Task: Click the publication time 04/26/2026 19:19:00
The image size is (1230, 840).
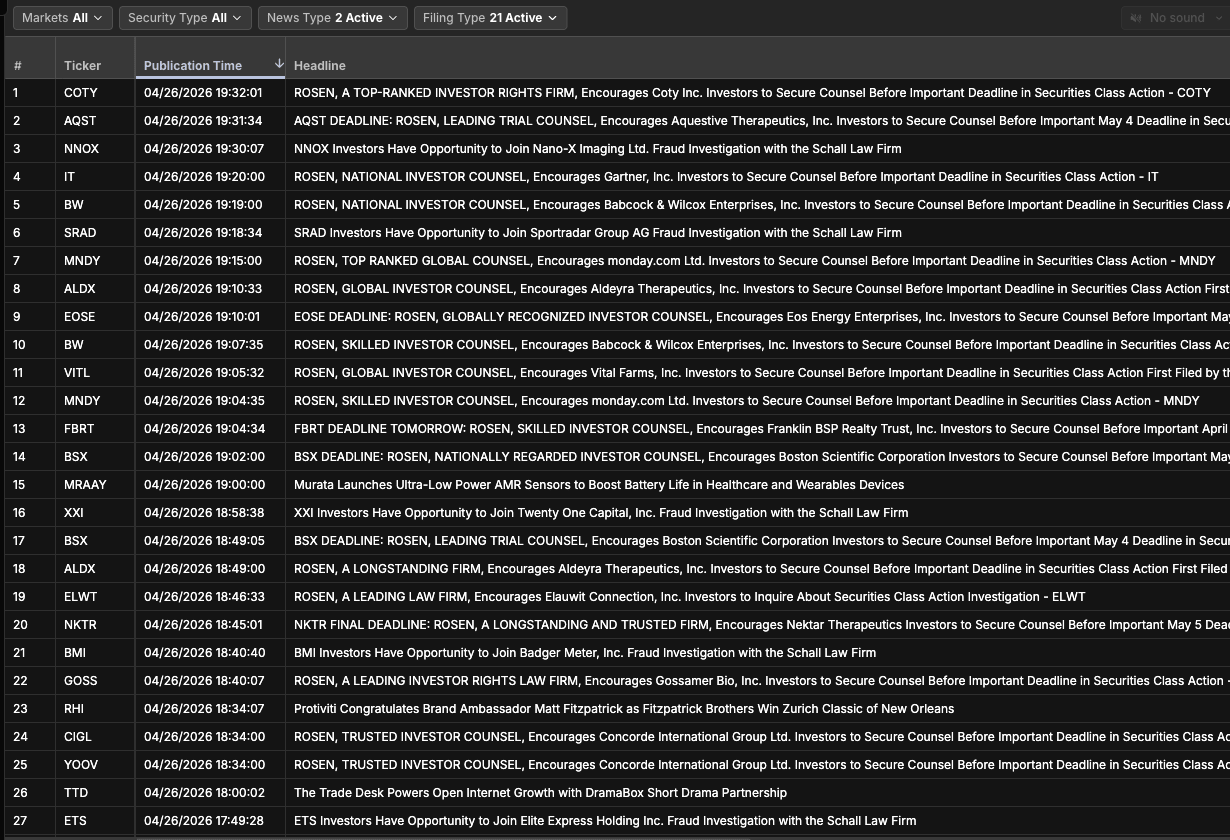Action: pyautogui.click(x=204, y=205)
